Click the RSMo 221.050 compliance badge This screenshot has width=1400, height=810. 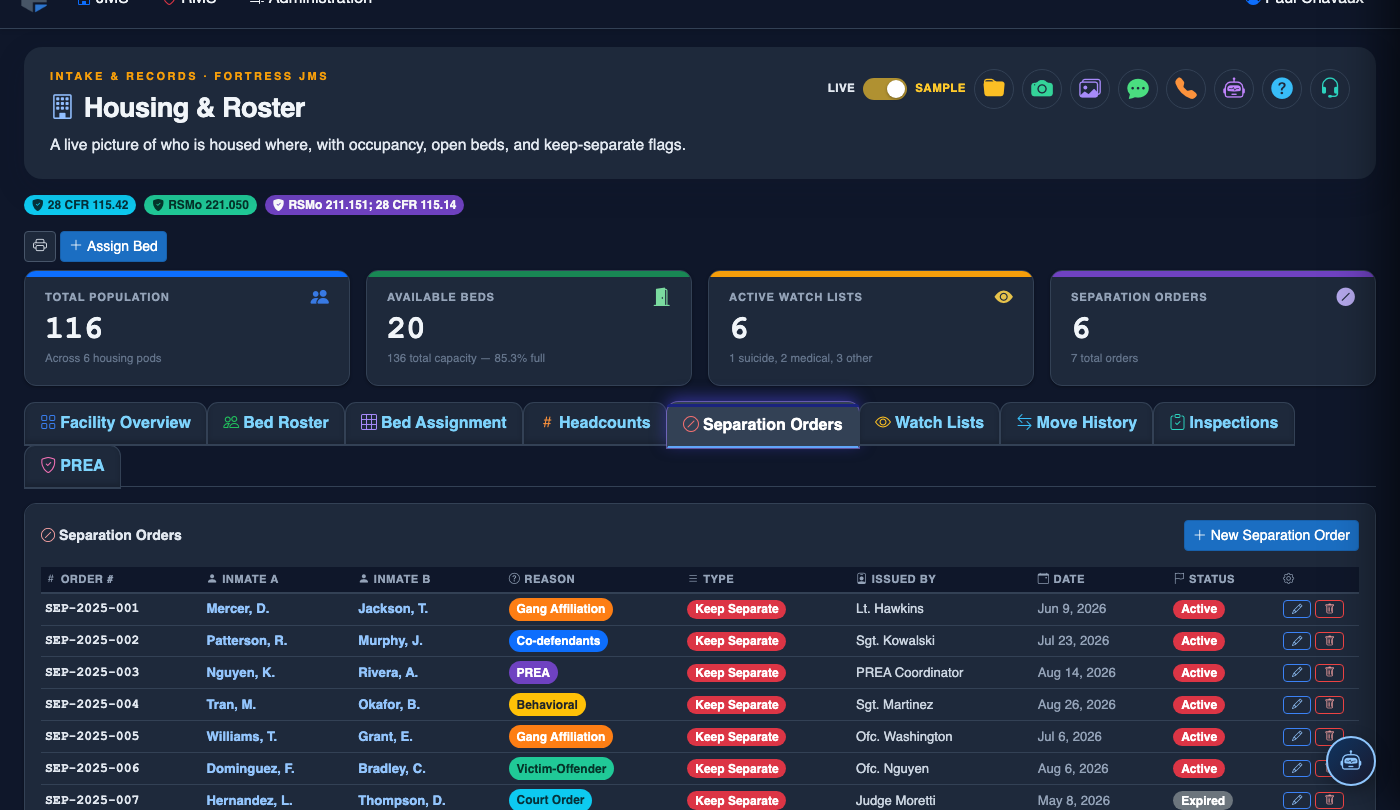tap(201, 205)
